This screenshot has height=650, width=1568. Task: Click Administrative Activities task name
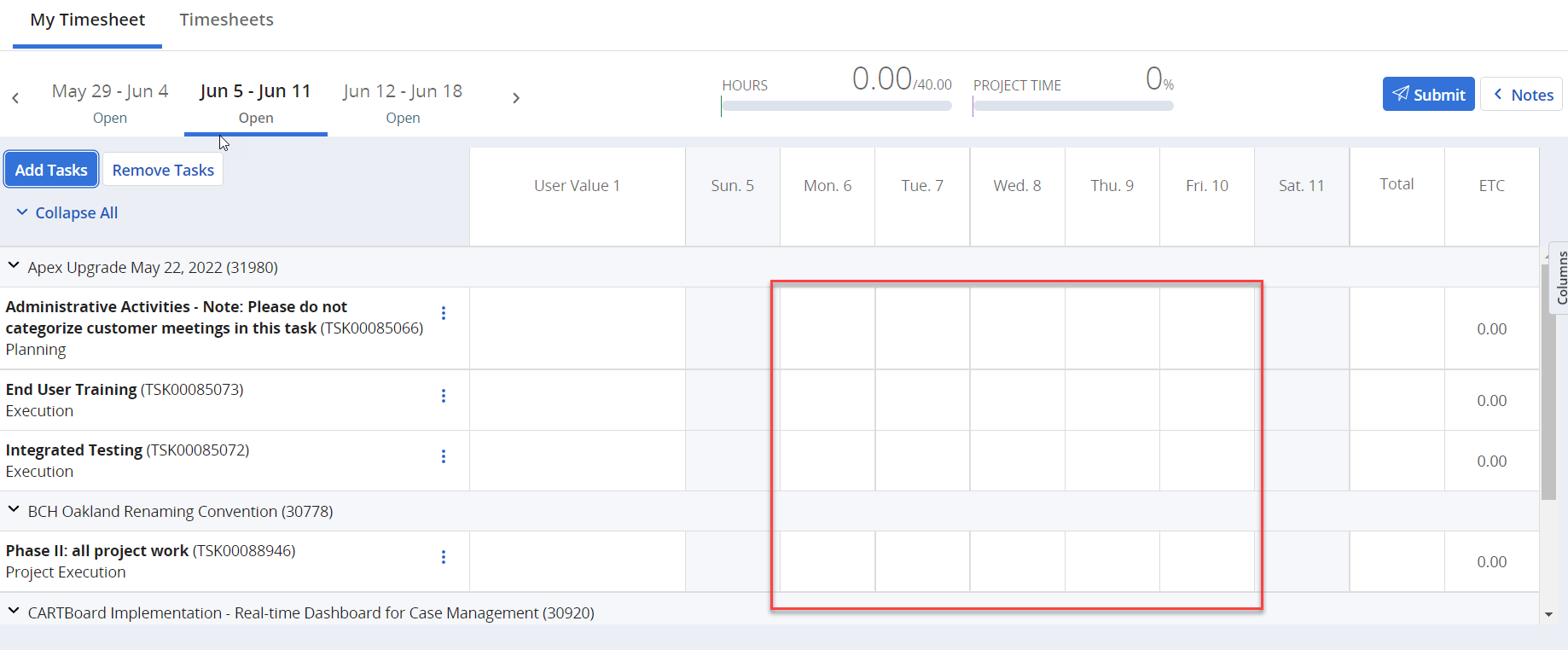(177, 317)
